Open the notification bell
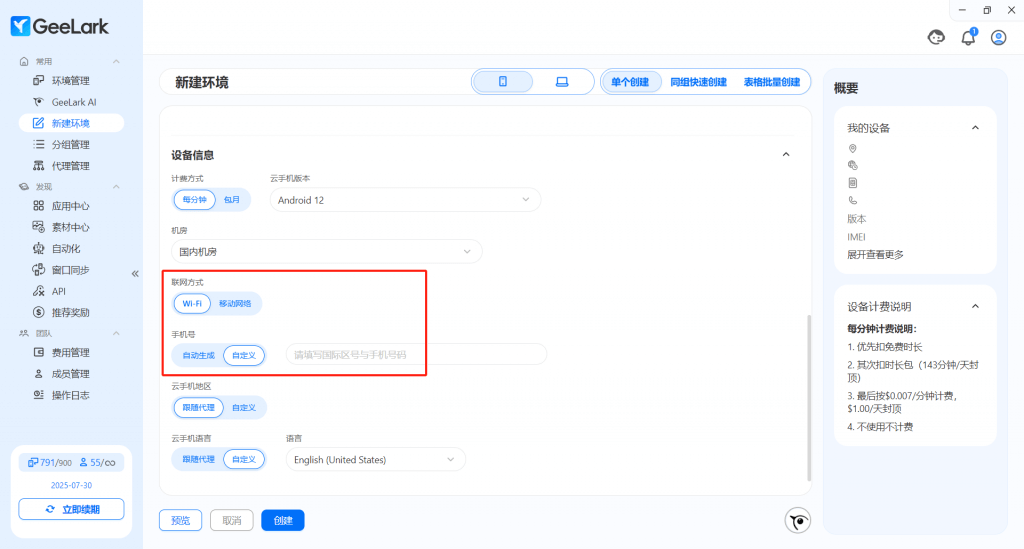Screen dimensions: 1024x549 [x=968, y=38]
